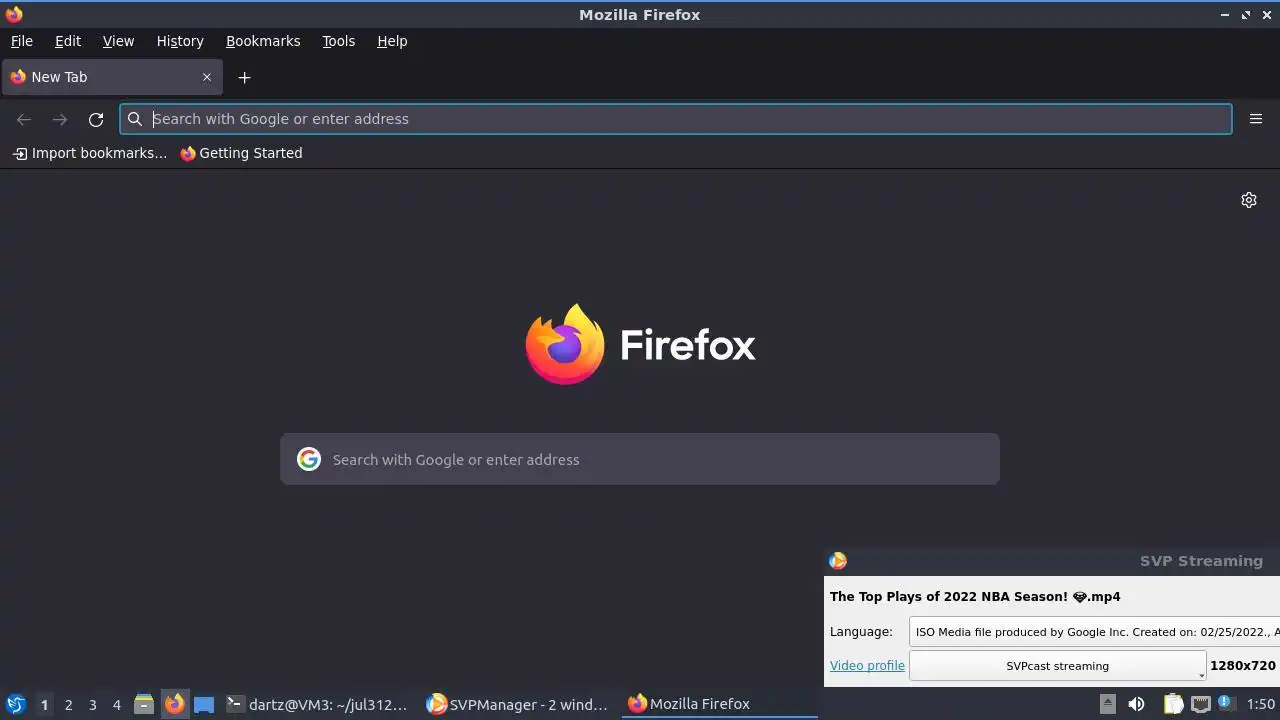Click the SVP Streaming window icon
This screenshot has height=720, width=1280.
838,561
